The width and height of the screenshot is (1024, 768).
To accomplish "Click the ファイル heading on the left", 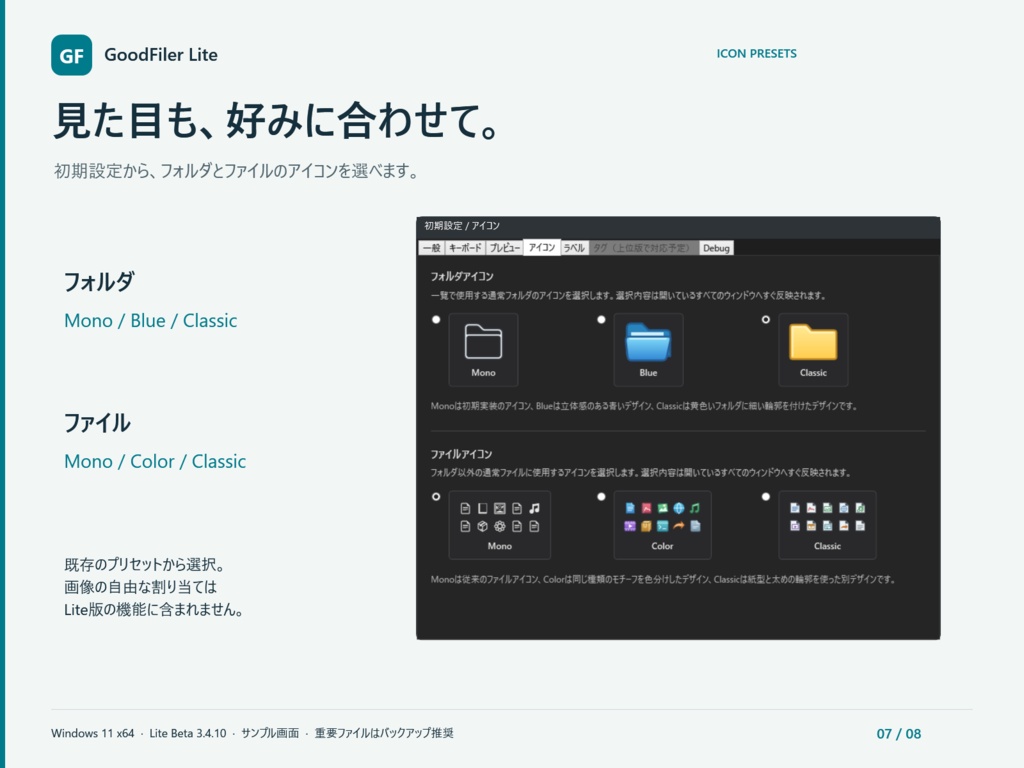I will pyautogui.click(x=97, y=423).
